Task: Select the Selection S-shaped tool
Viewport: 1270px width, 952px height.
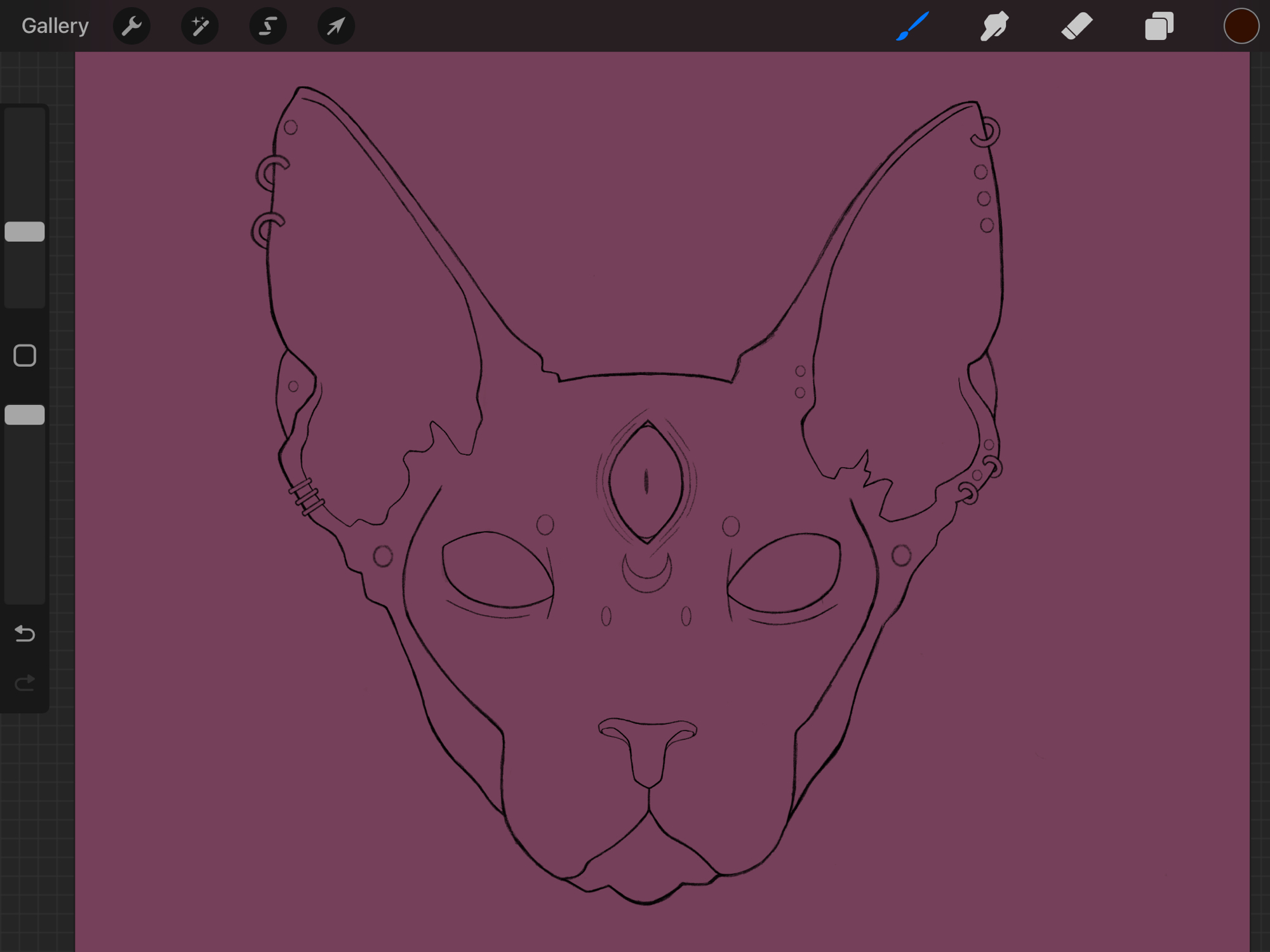Action: (268, 26)
